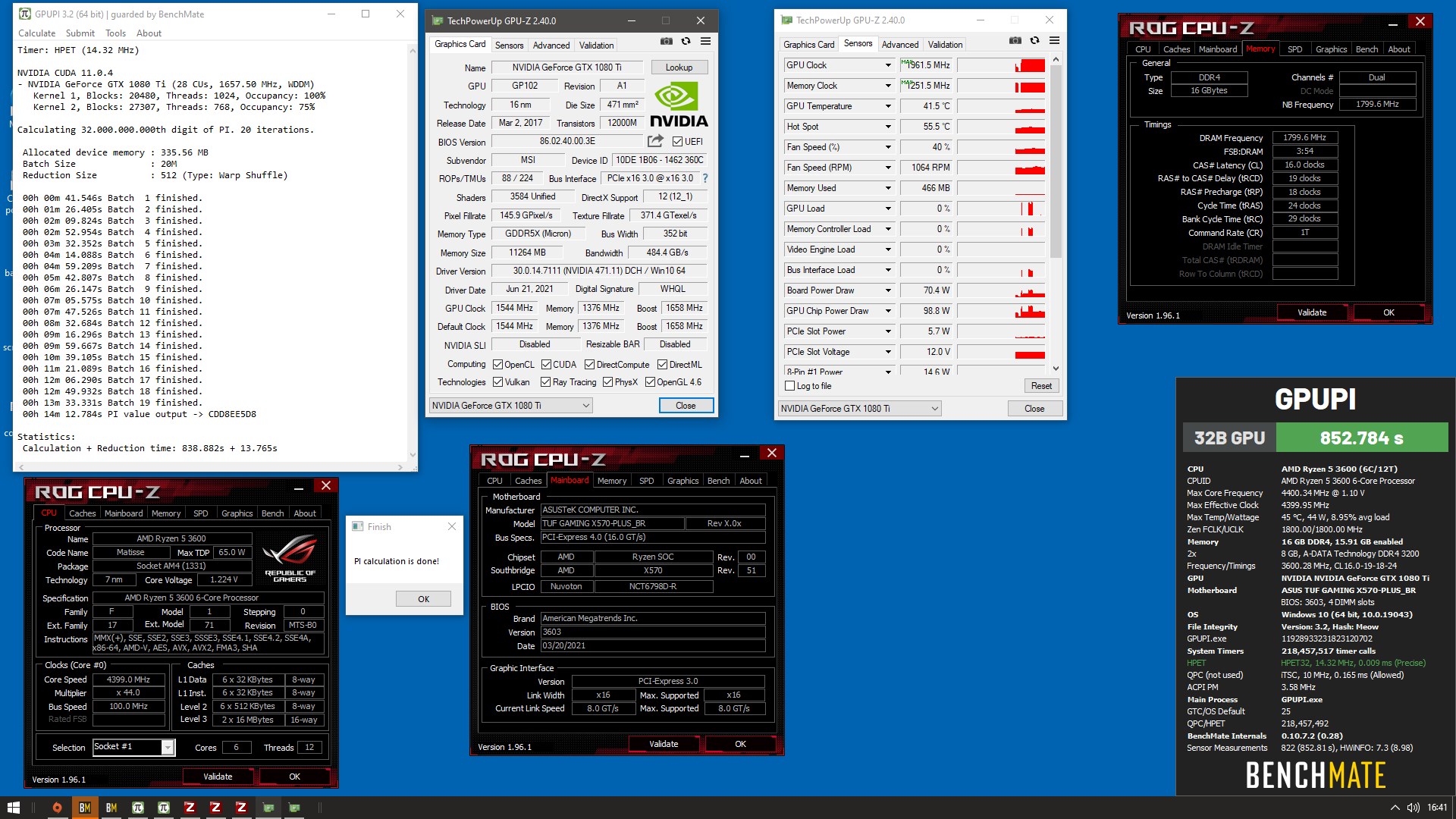The height and width of the screenshot is (819, 1456).
Task: Click the GPUPI log vertical scrollbar
Action: pos(413,253)
